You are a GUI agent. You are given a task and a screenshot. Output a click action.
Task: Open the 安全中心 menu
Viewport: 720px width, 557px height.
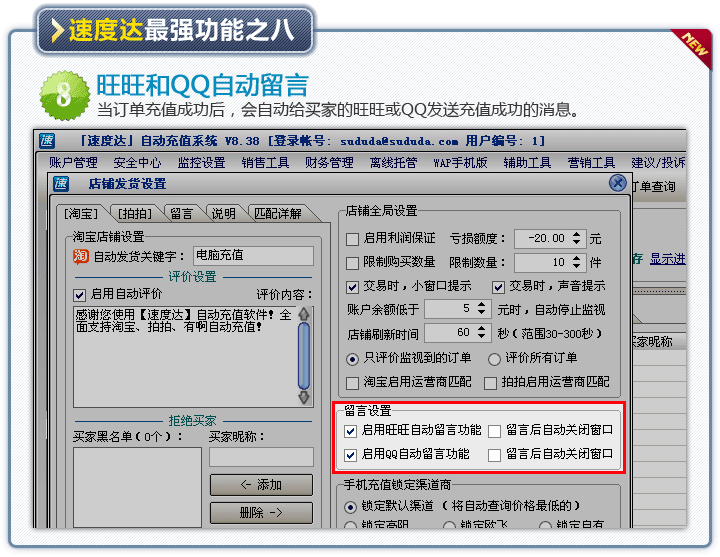pos(137,163)
